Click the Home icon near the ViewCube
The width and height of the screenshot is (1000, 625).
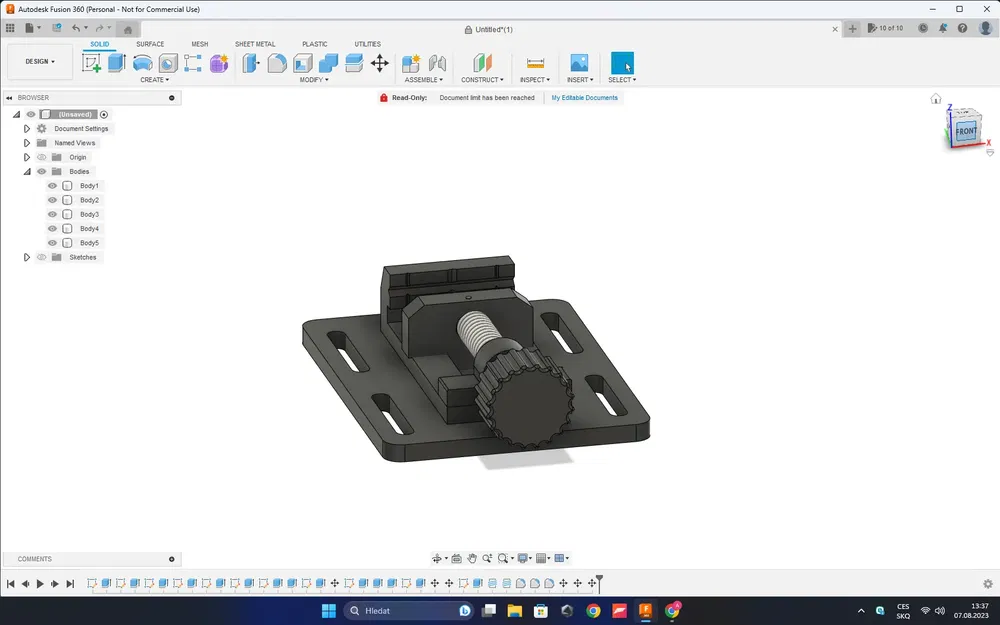click(935, 98)
